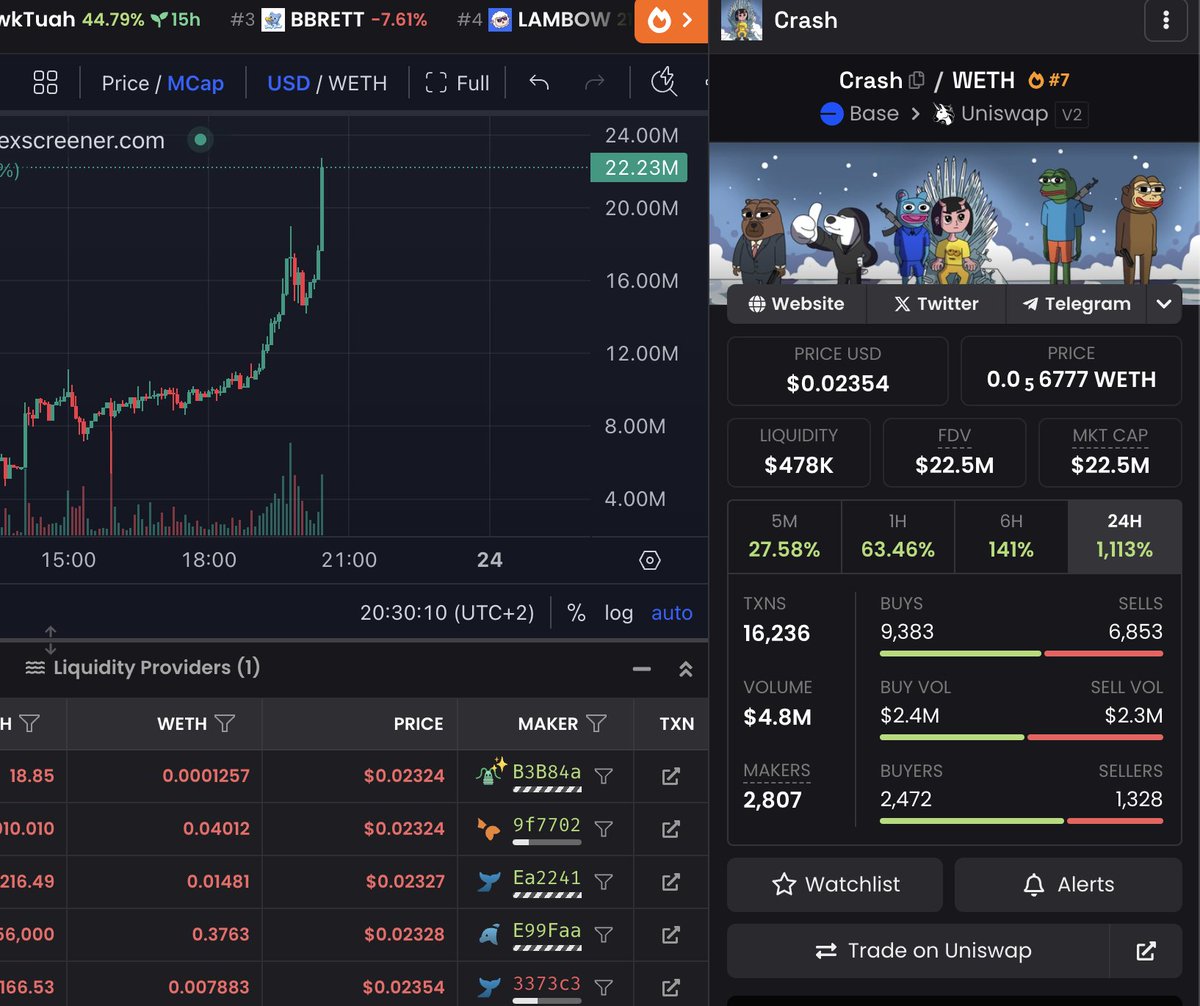The image size is (1200, 1006).
Task: Open the #4 LAMBOW trending token
Action: 545,20
